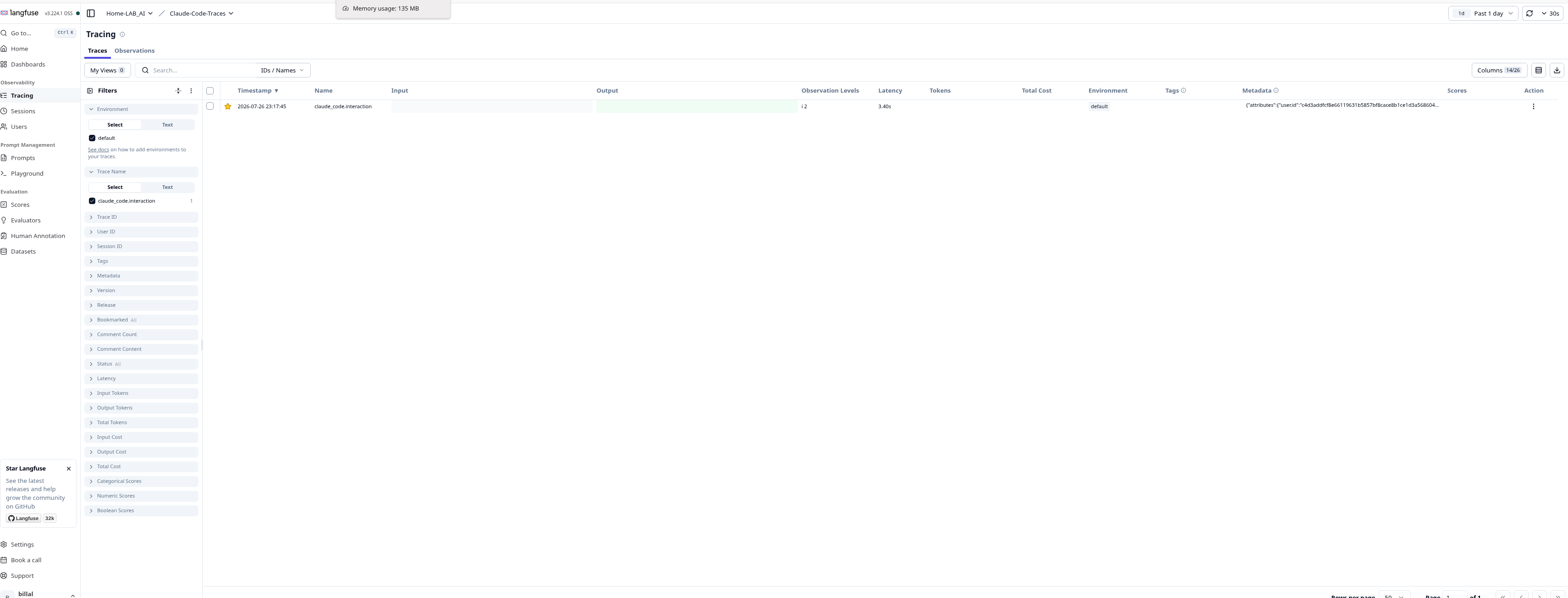Screen dimensions: 1568x598
Task: Switch to the Observations tab
Action: (x=134, y=51)
